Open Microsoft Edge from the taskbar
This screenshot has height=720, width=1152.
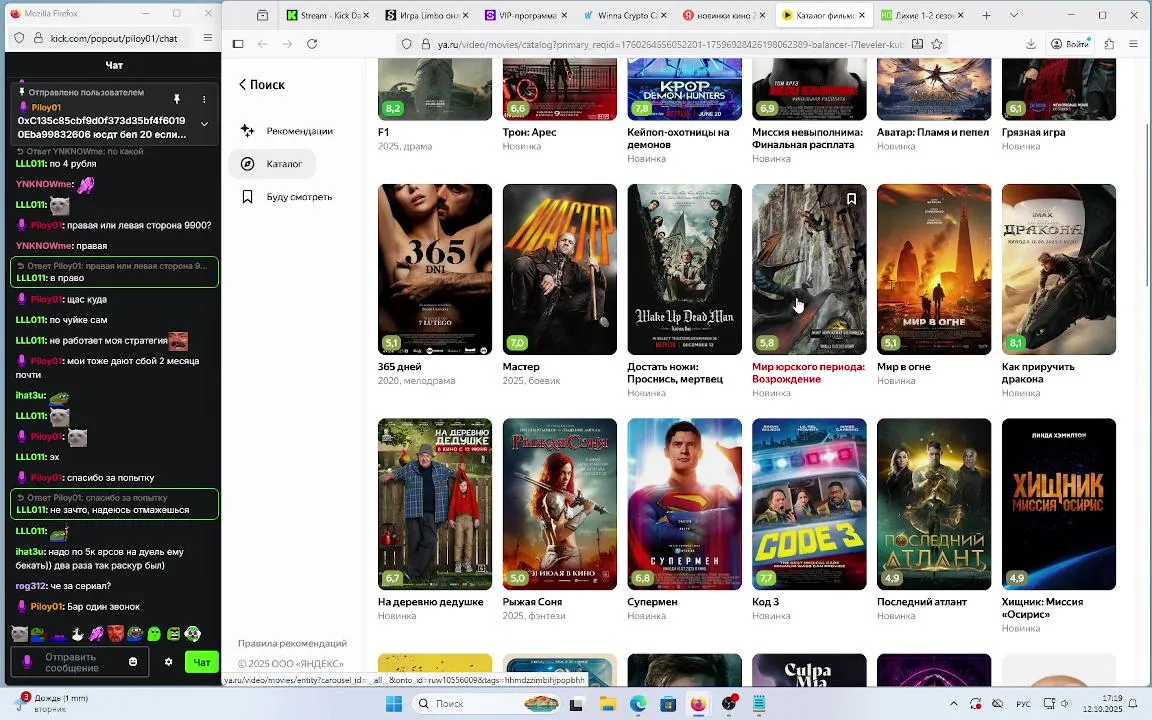point(638,704)
